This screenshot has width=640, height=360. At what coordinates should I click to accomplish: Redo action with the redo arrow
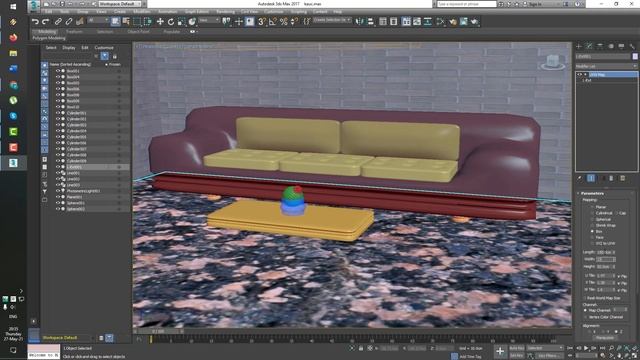tap(46, 22)
